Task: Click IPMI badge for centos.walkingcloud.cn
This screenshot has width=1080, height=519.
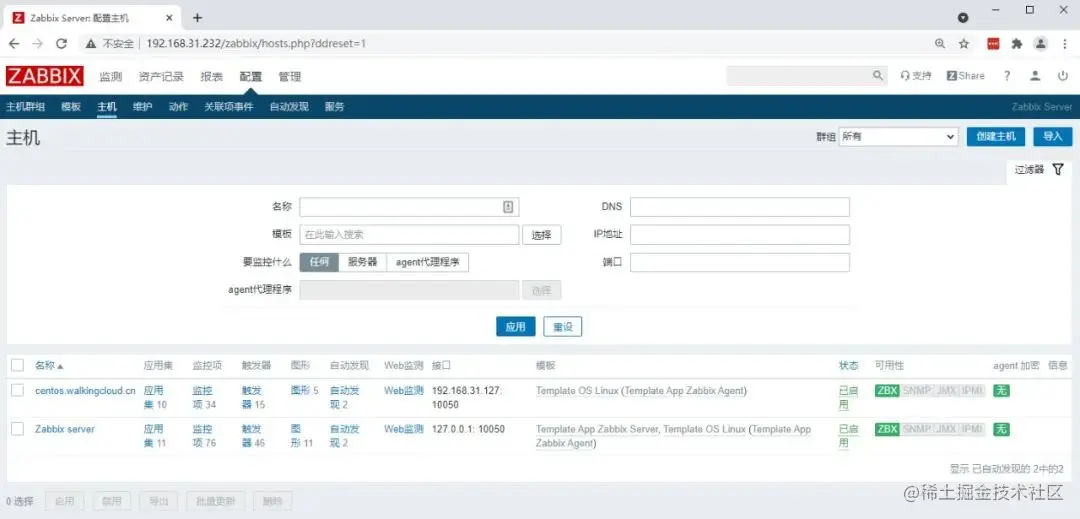Action: pyautogui.click(x=973, y=390)
